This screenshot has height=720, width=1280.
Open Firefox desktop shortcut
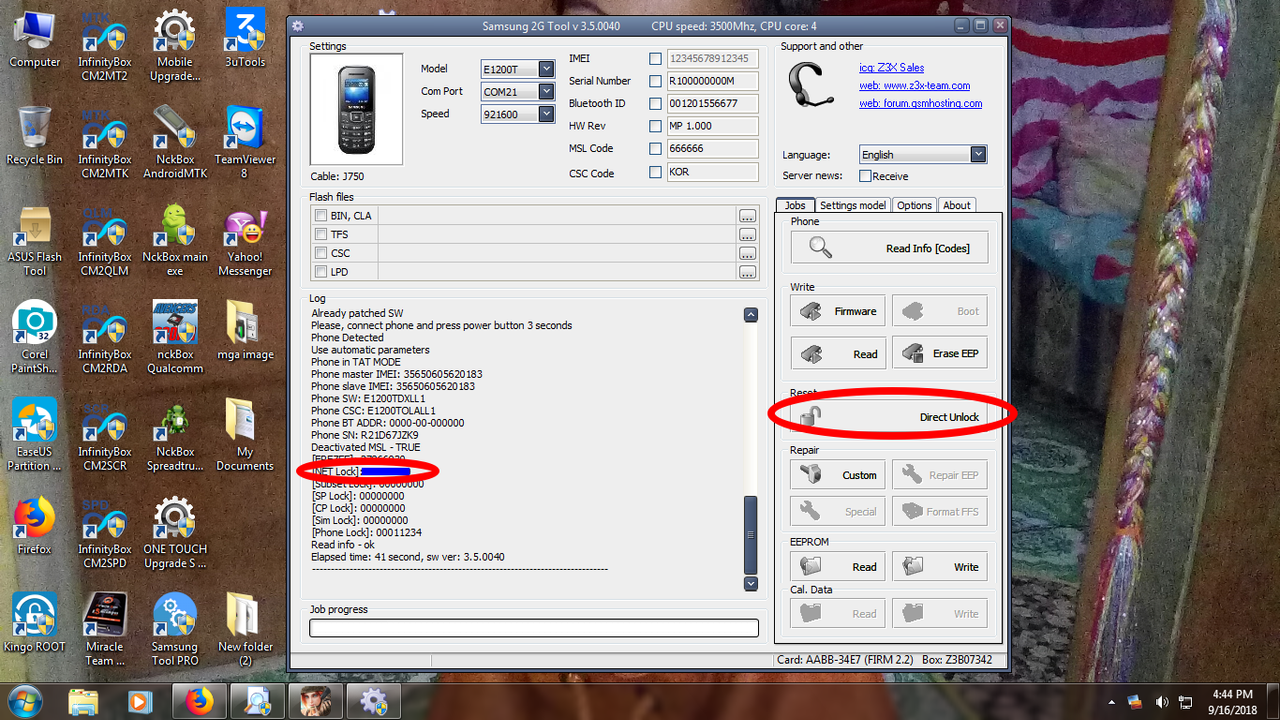(35, 526)
